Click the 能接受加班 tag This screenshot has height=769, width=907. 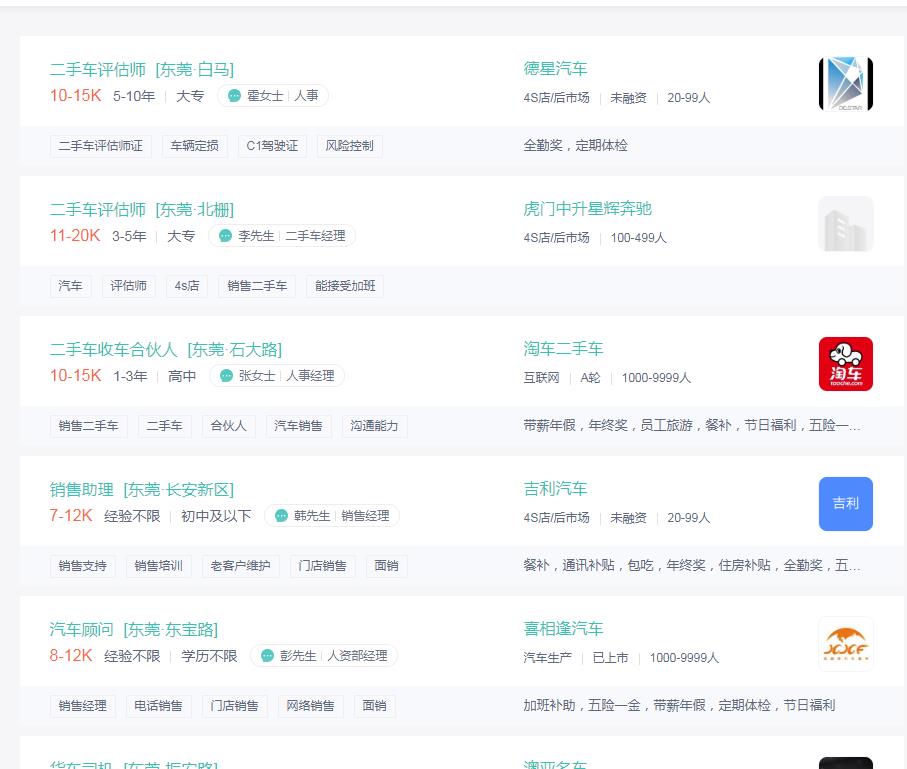[345, 286]
